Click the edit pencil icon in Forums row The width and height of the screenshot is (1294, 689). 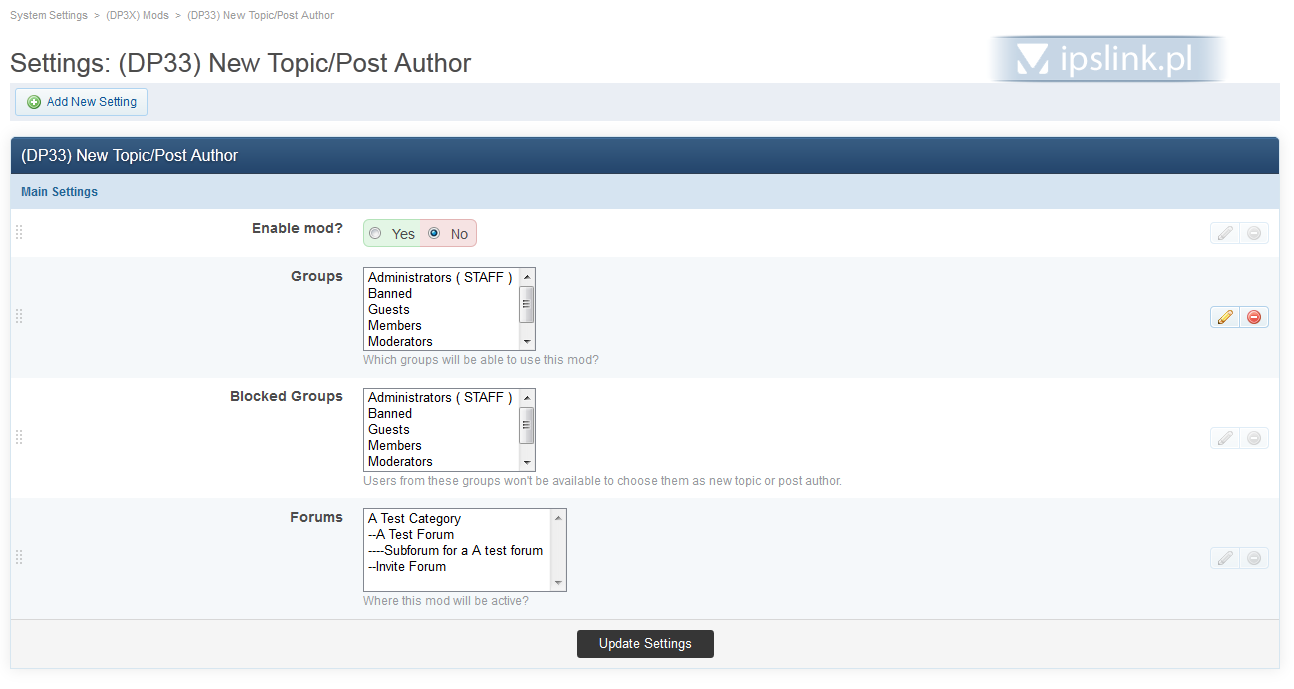point(1224,558)
